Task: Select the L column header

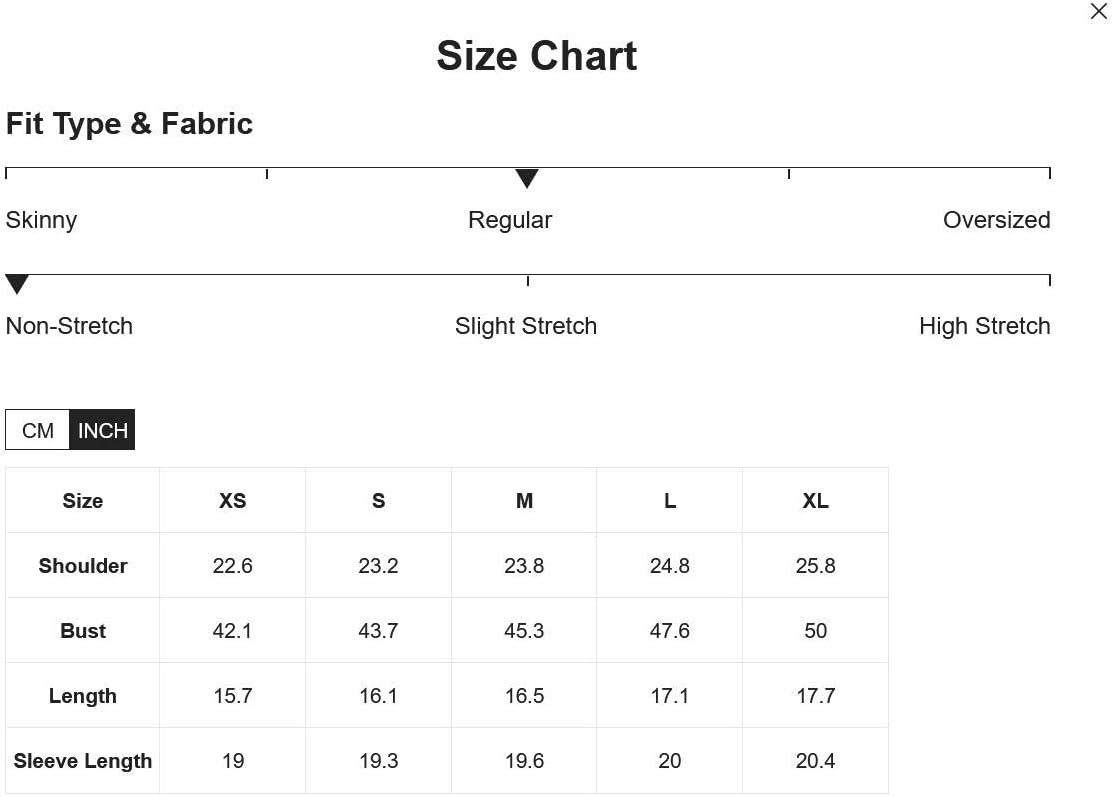Action: (669, 501)
